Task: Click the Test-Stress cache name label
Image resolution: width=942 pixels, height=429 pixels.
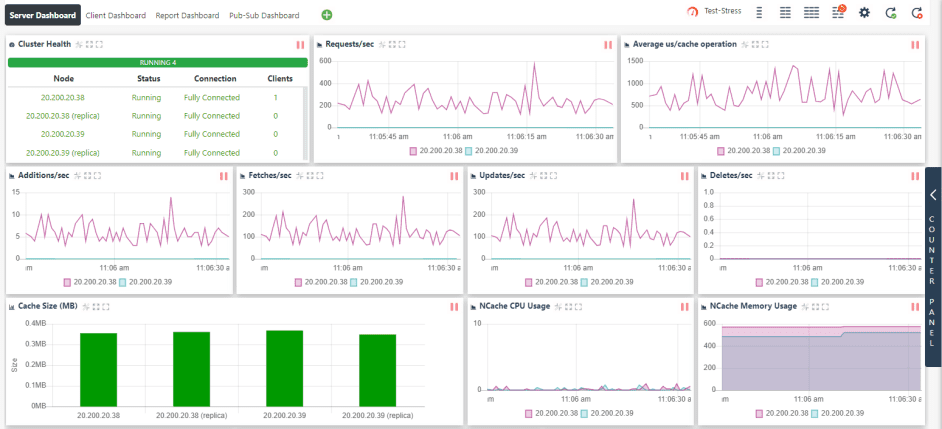Action: click(x=723, y=11)
